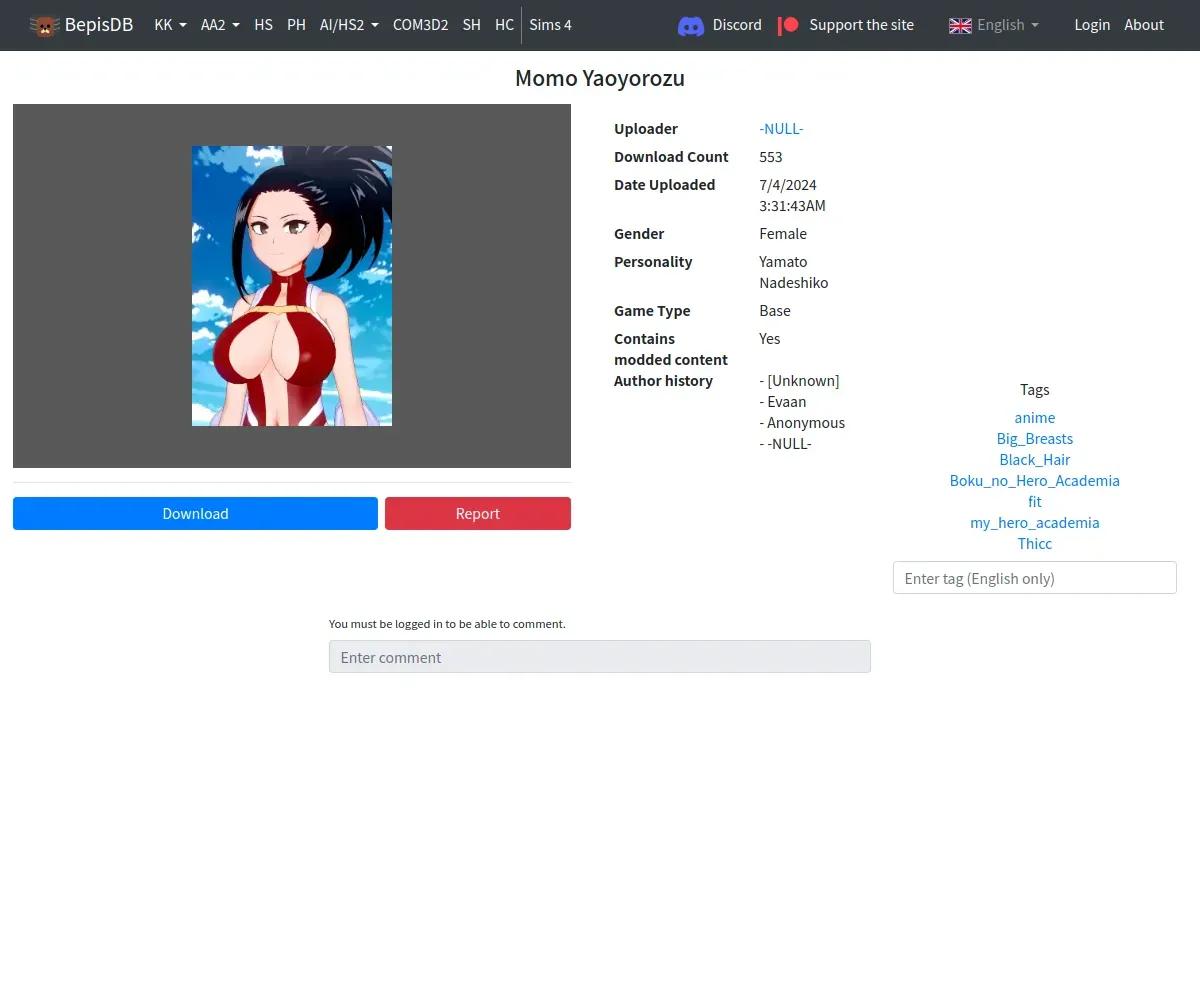
Task: Select the Big_Breasts tag
Action: (1035, 439)
